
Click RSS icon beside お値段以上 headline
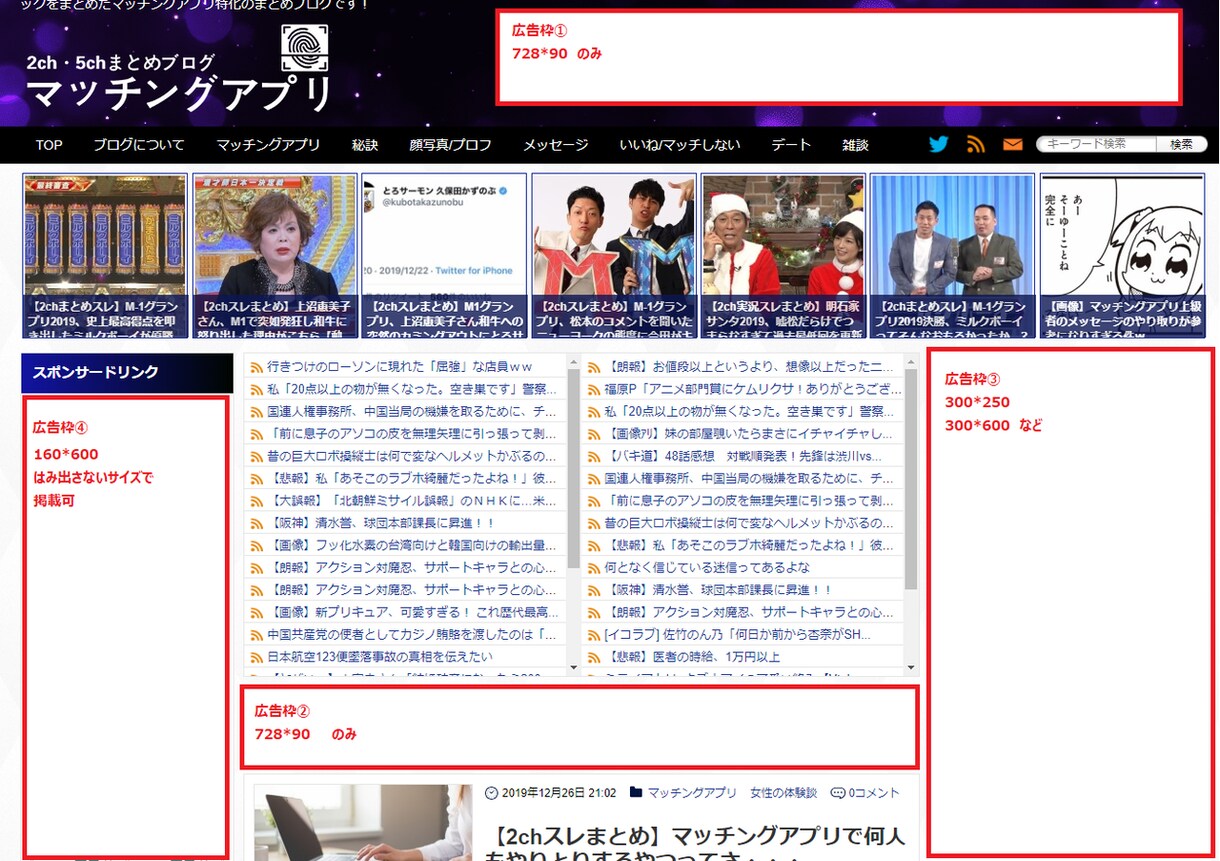[x=594, y=367]
